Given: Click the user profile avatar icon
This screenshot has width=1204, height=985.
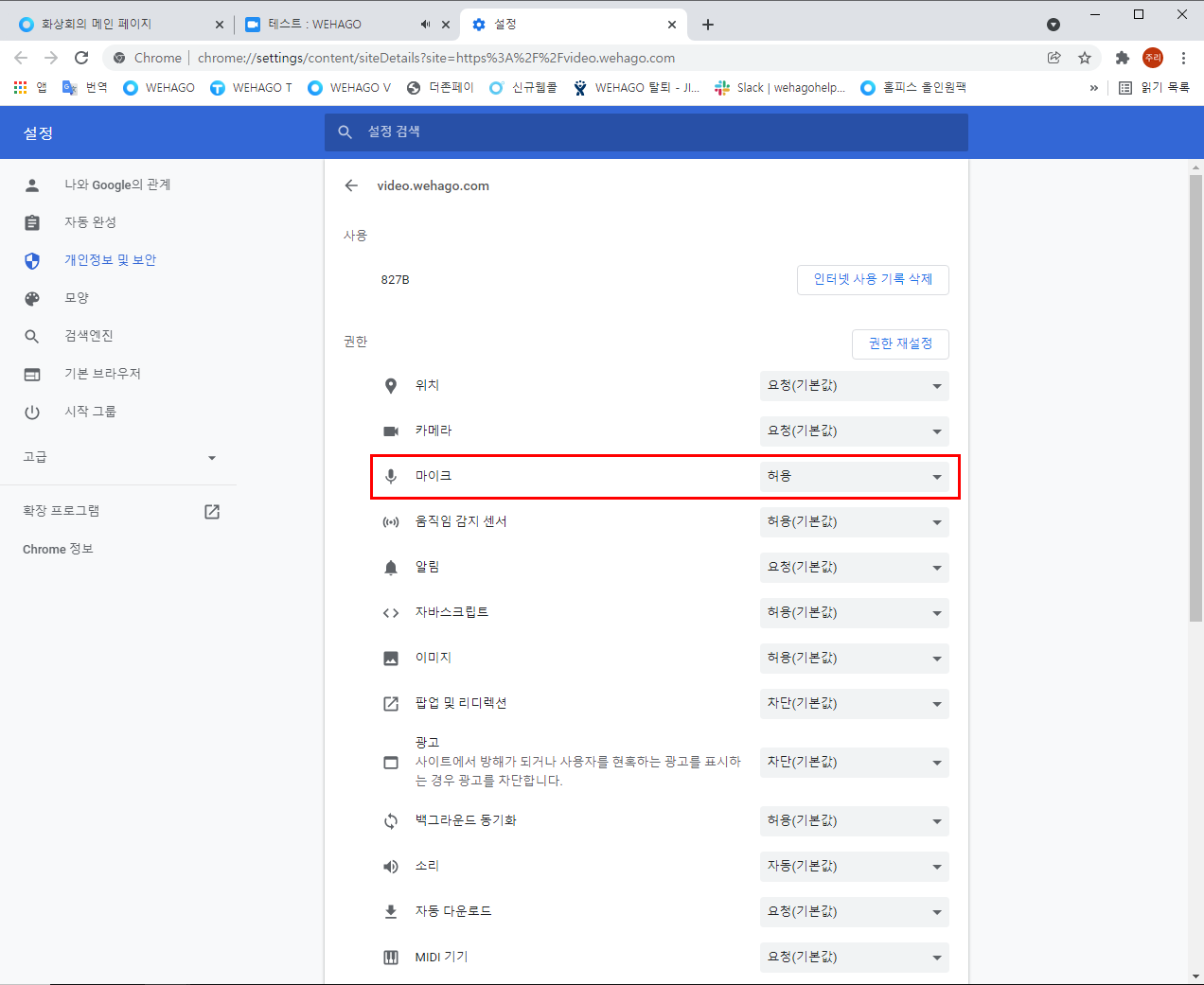Looking at the screenshot, I should pyautogui.click(x=1152, y=58).
